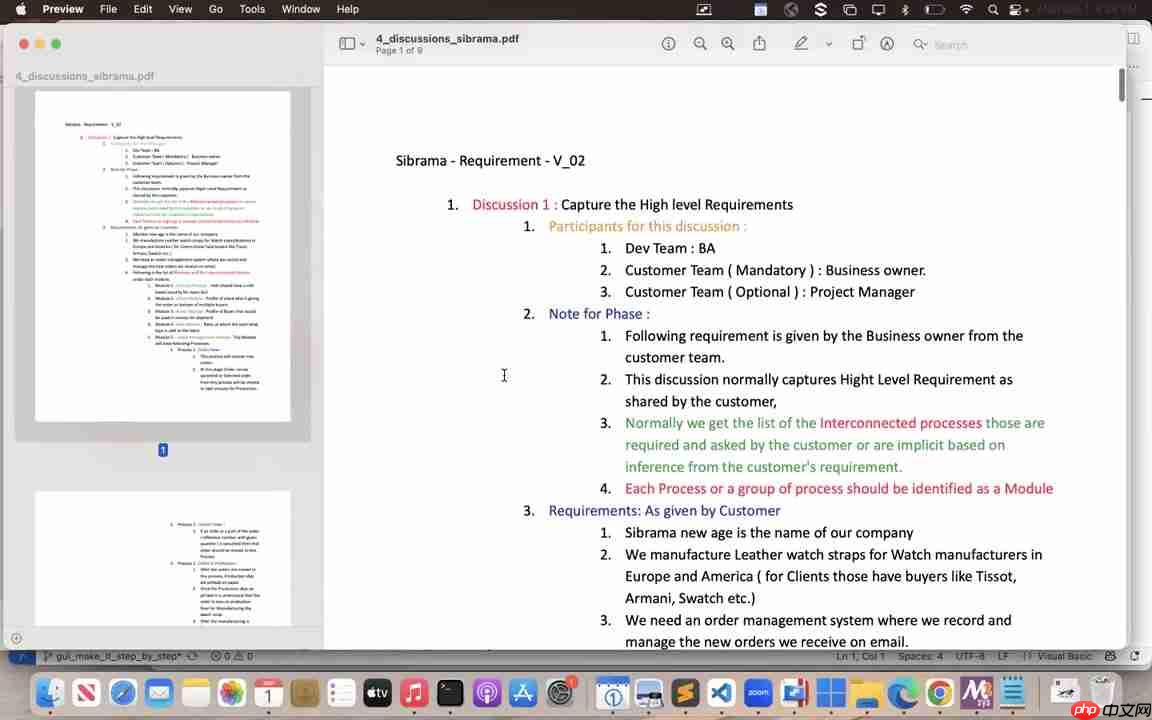
Task: Open the Share icon in toolbar
Action: tap(759, 43)
